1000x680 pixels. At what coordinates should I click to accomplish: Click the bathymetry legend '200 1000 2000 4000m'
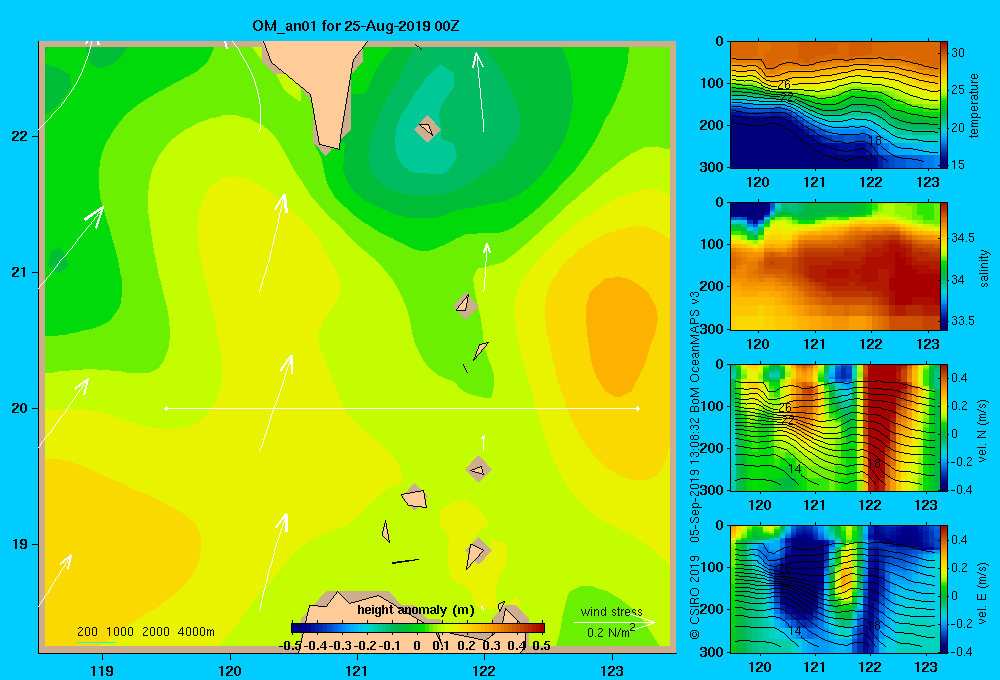click(145, 632)
